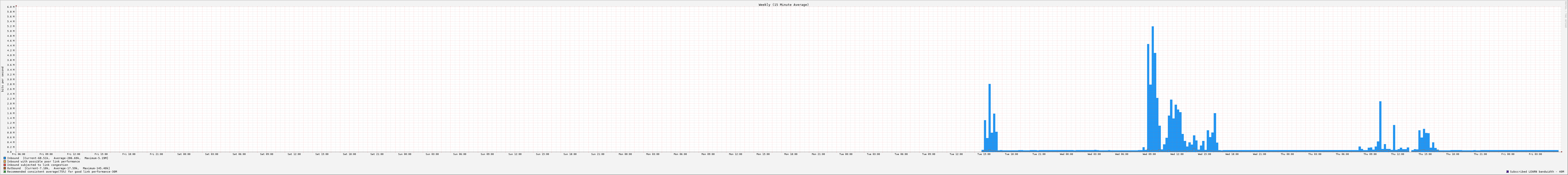Screen dimensions: 1568x175
Task: Click the orange poor link performance swatch
Action: point(5,162)
